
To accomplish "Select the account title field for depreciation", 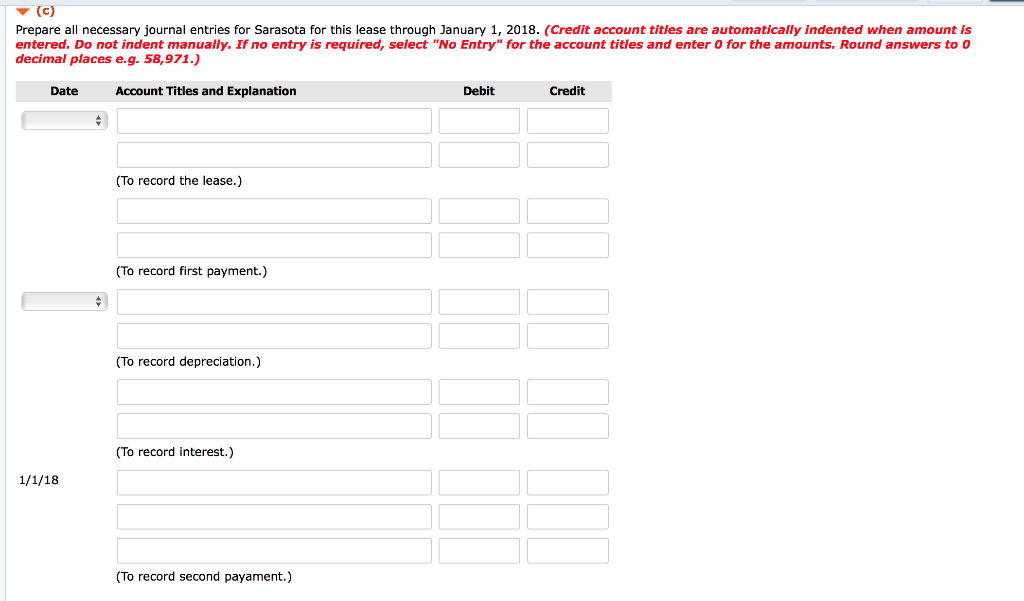I will tap(274, 301).
